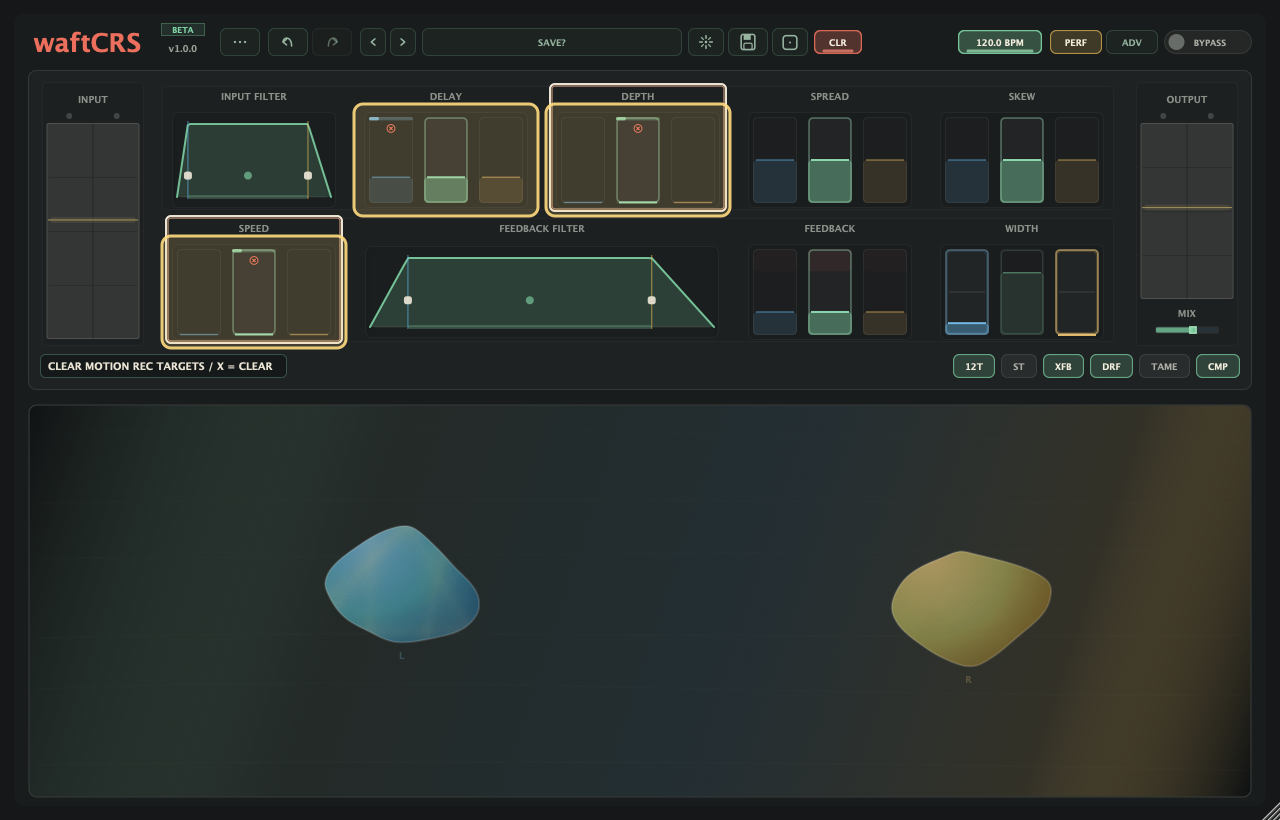Image resolution: width=1280 pixels, height=820 pixels.
Task: Click the Input Filter right cutoff handle
Action: pos(308,175)
